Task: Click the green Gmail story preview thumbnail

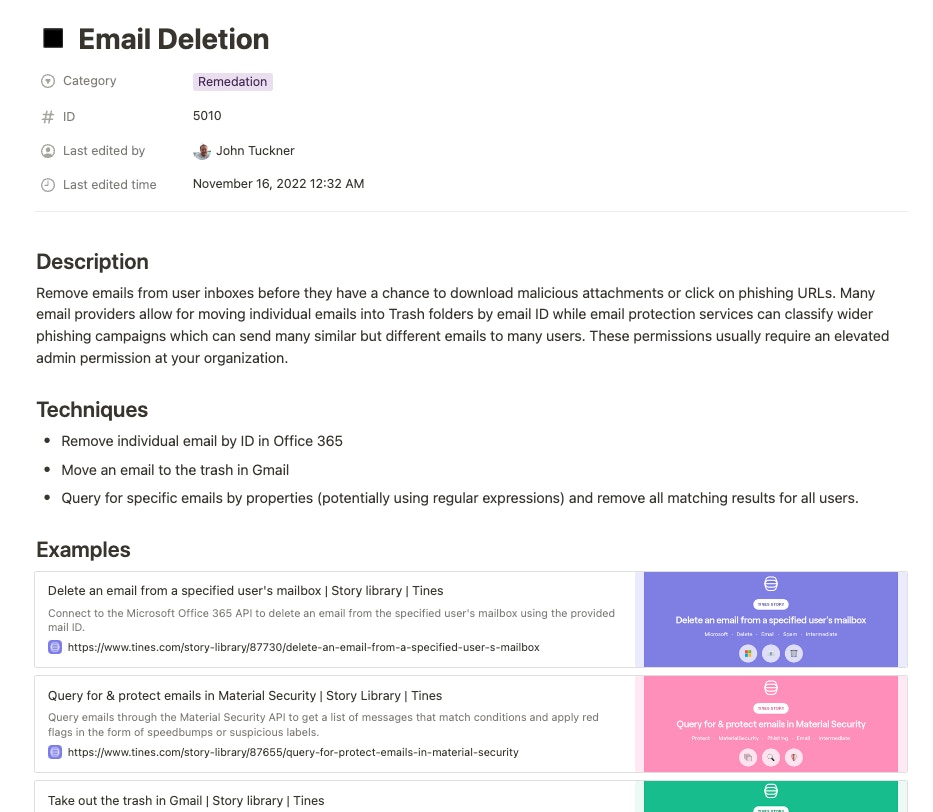Action: [x=770, y=796]
